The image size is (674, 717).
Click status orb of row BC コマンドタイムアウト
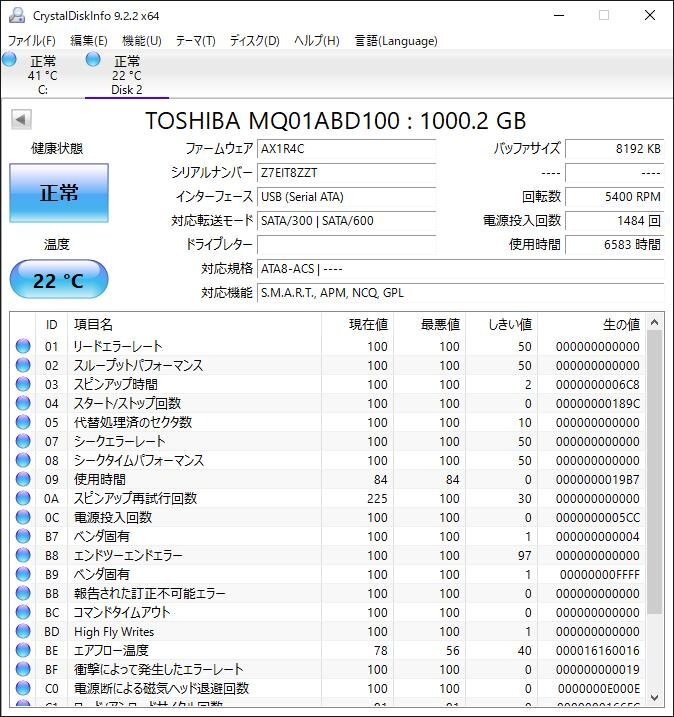[x=23, y=612]
